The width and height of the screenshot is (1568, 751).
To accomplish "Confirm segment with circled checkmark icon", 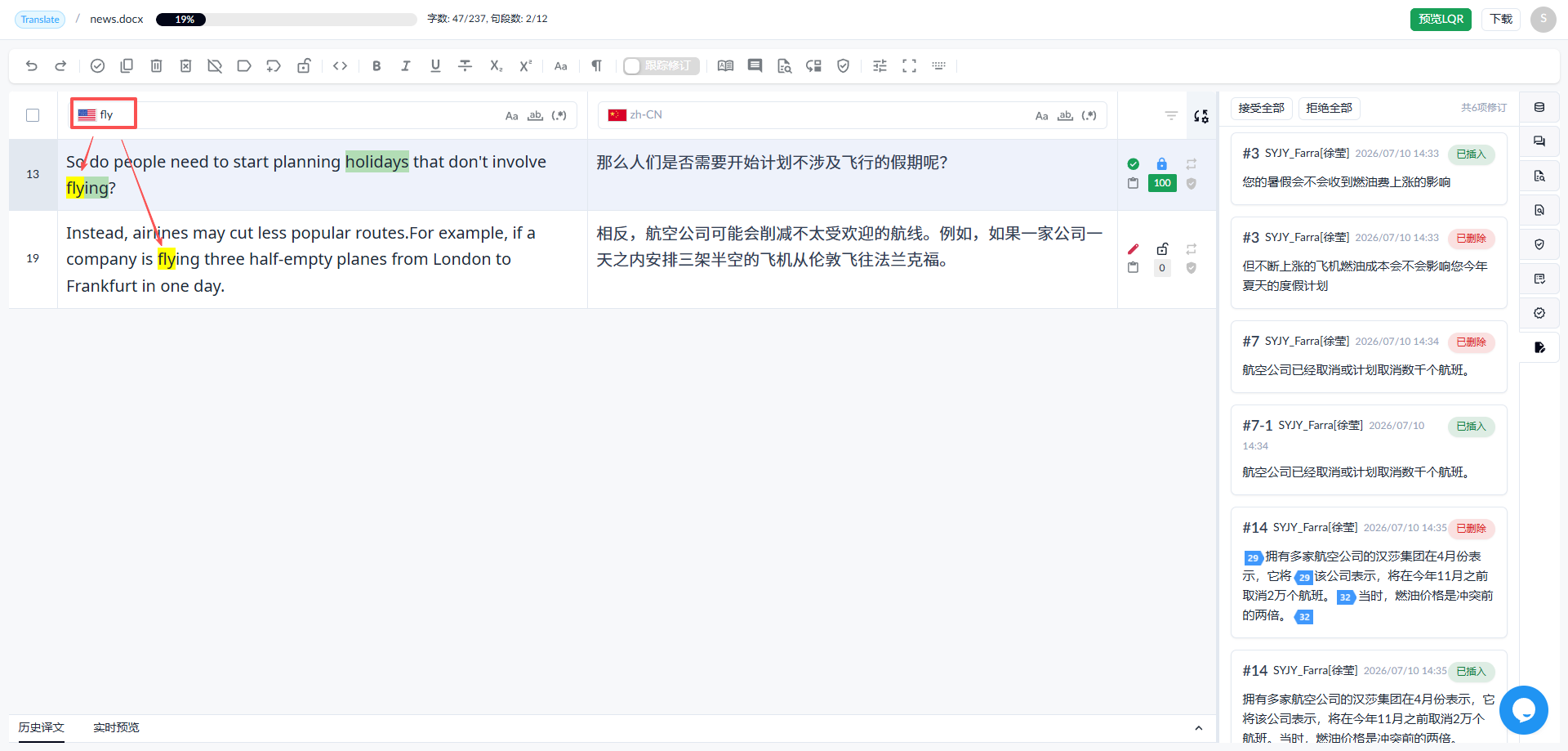I will 97,66.
